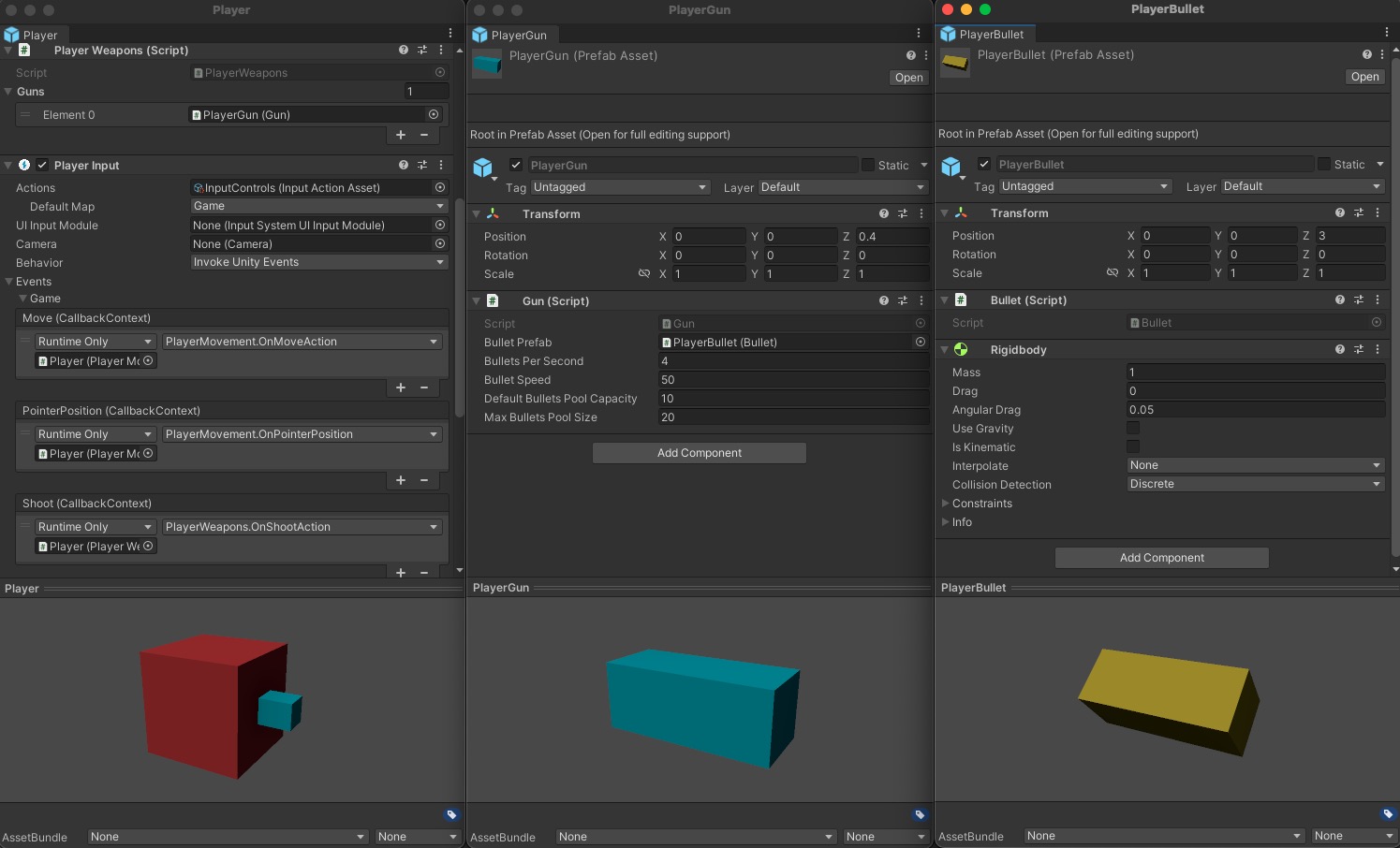
Task: Remove listener from Move event list
Action: [x=424, y=387]
